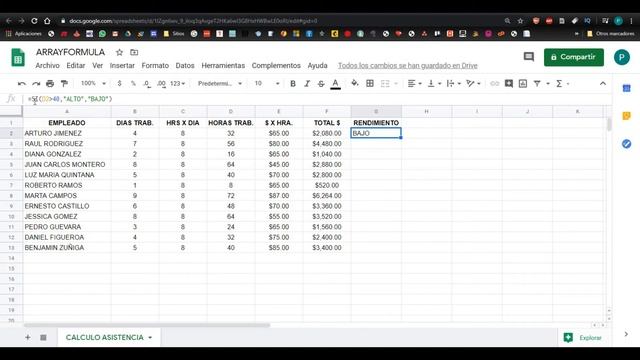Image resolution: width=640 pixels, height=360 pixels.
Task: Open the Archivo menu
Action: (x=47, y=65)
